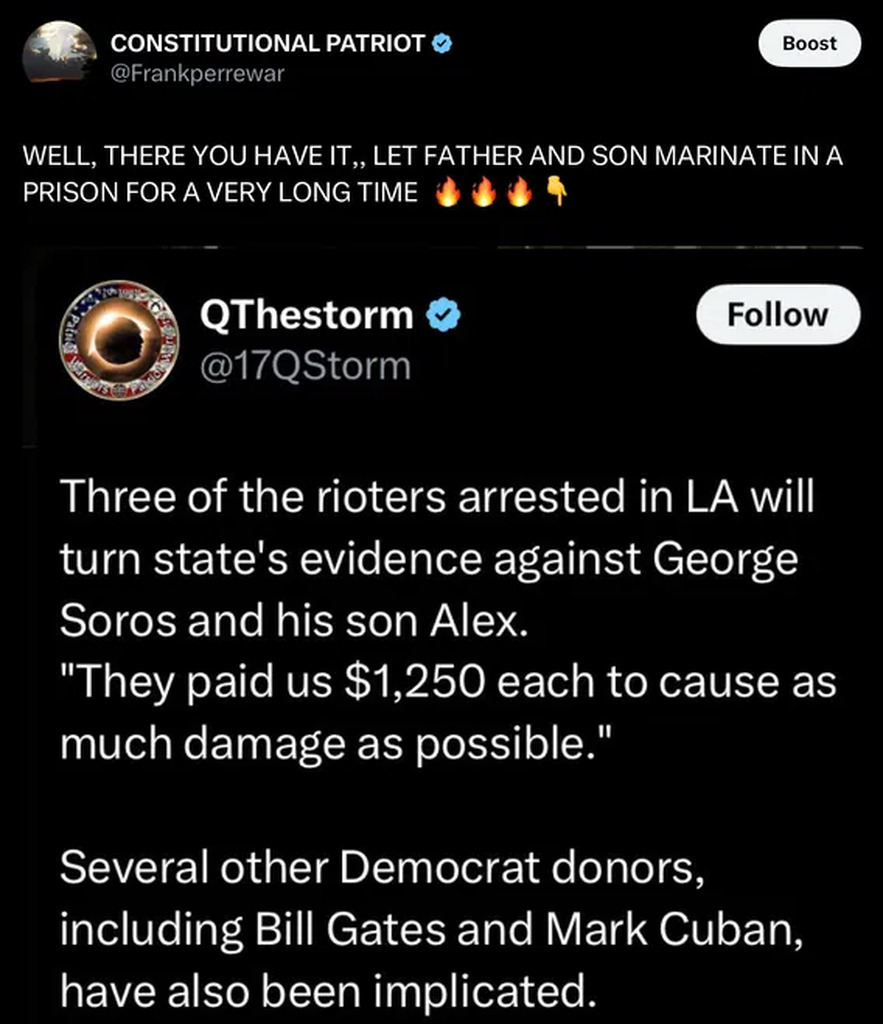Click the middle fire emoji
The width and height of the screenshot is (883, 1024).
point(483,193)
